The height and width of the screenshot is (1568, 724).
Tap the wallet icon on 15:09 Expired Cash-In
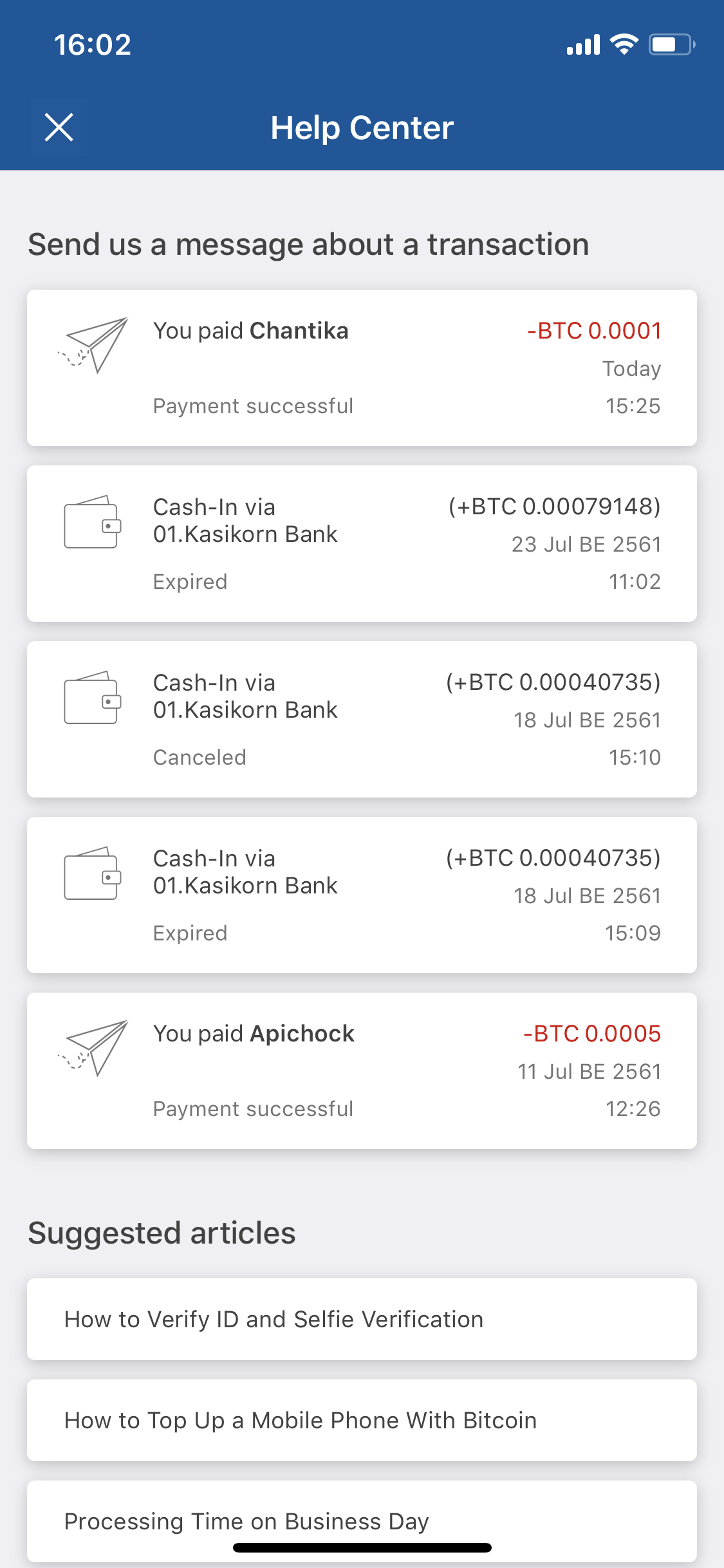[93, 873]
